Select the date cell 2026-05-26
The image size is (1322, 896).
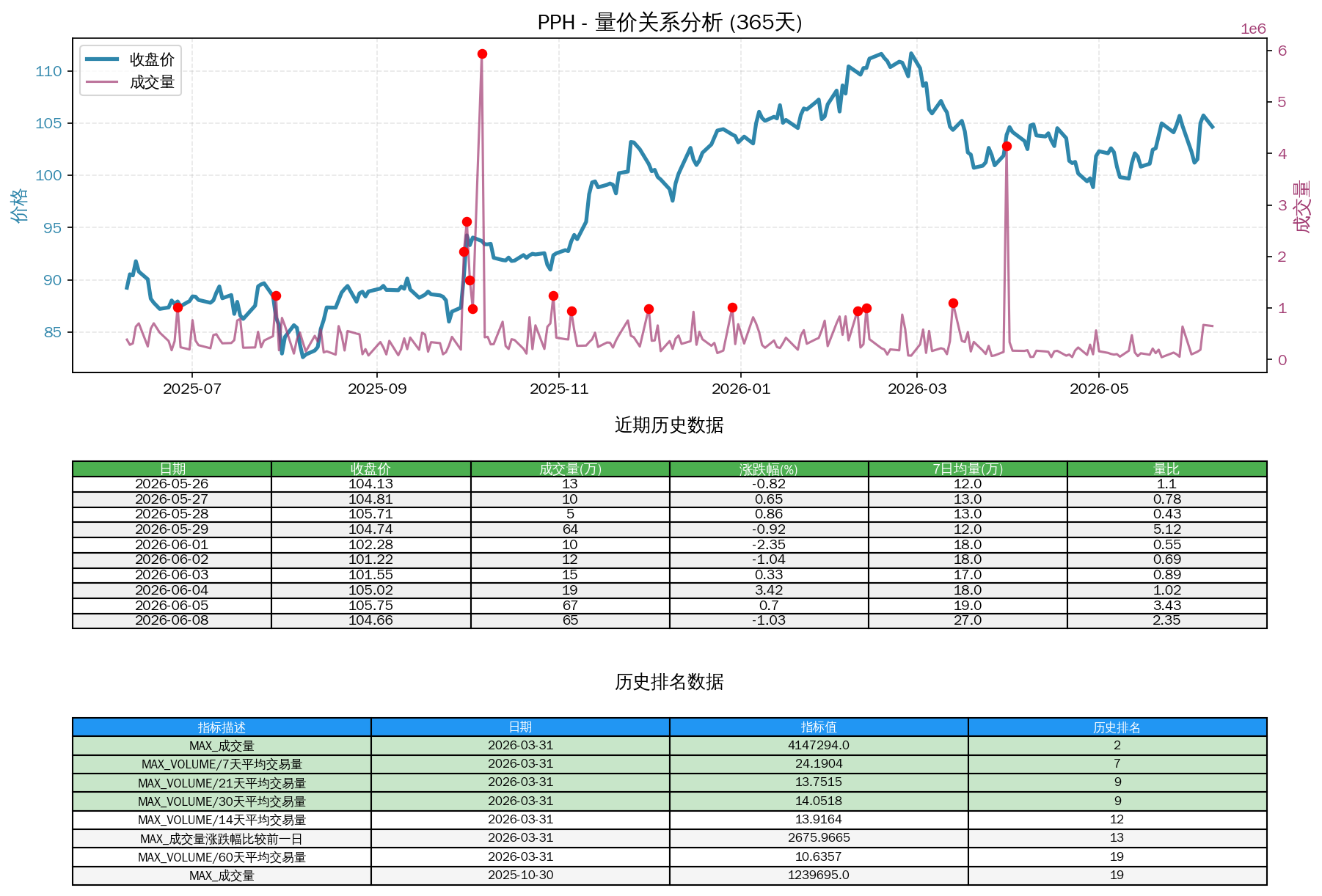point(172,484)
